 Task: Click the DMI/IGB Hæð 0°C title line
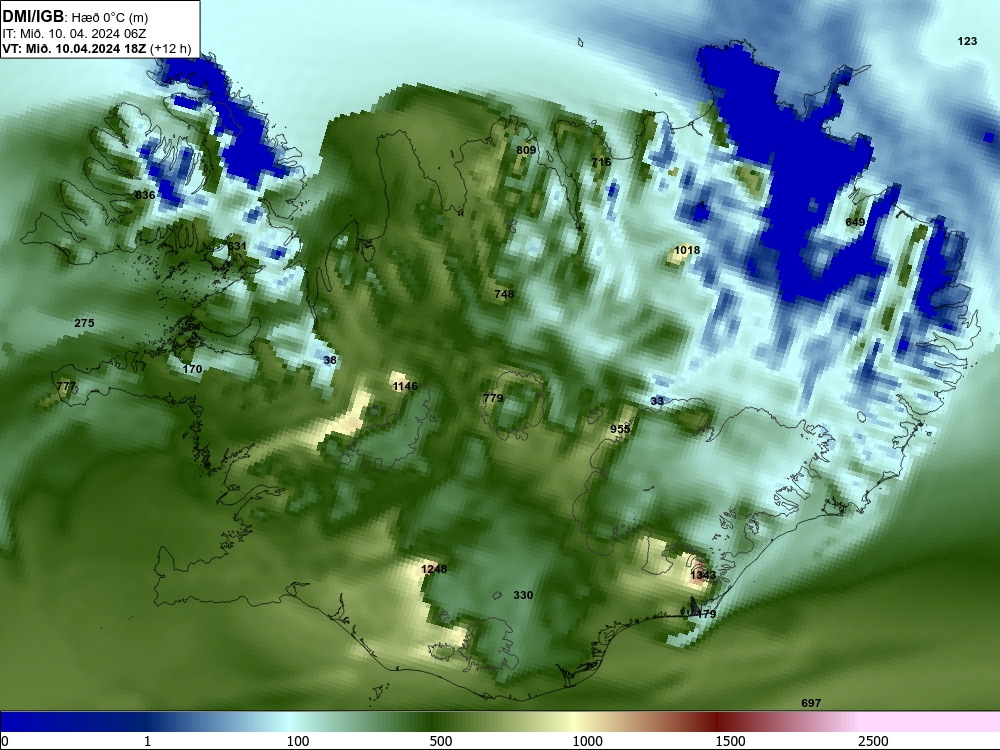click(75, 17)
